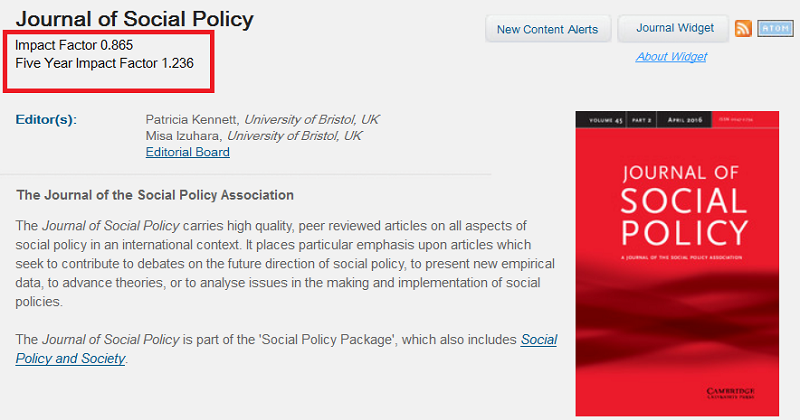The width and height of the screenshot is (800, 420).
Task: Follow the About Widget link
Action: tap(671, 56)
